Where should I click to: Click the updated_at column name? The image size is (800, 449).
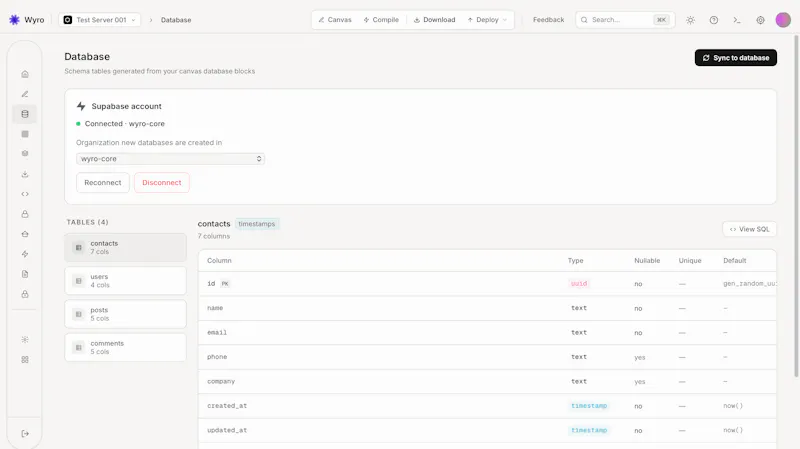[227, 431]
